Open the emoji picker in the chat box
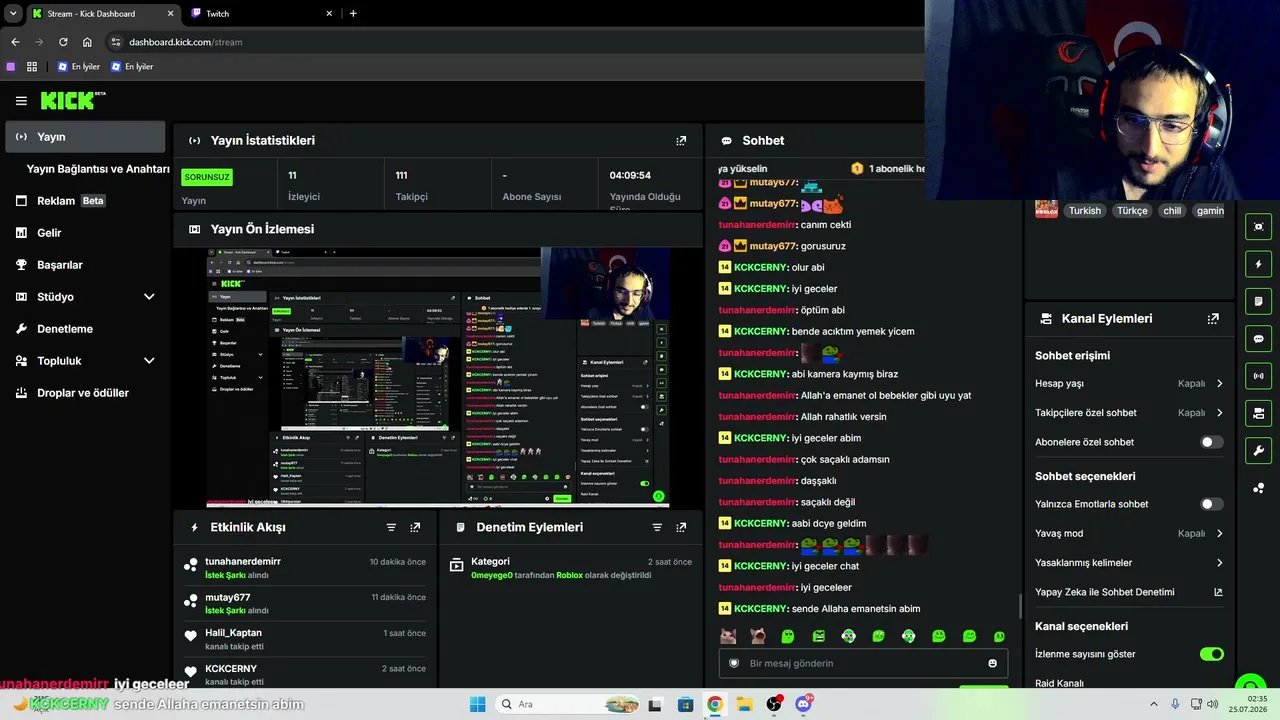Screen dimensions: 1280x720 tap(992, 663)
